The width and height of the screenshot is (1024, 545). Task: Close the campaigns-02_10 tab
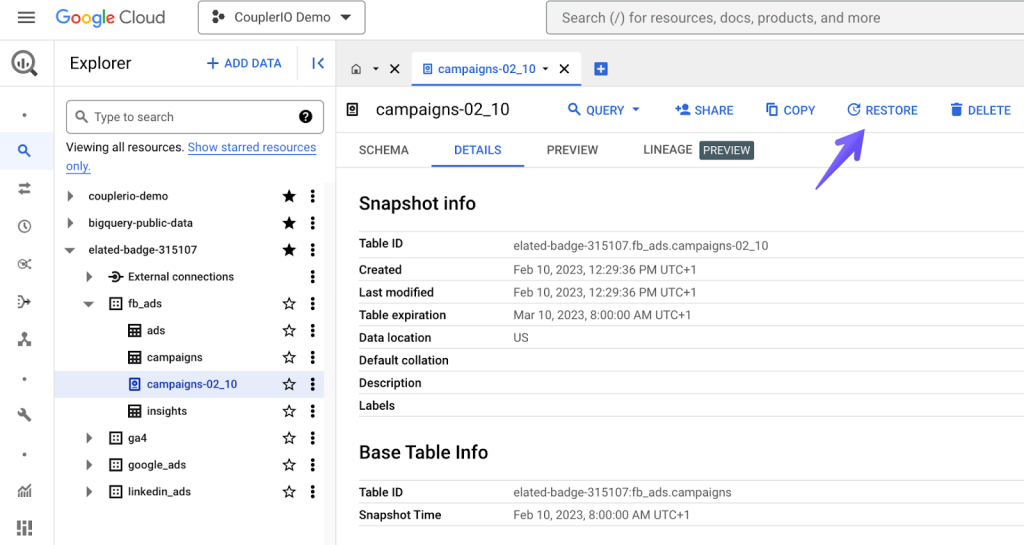564,69
